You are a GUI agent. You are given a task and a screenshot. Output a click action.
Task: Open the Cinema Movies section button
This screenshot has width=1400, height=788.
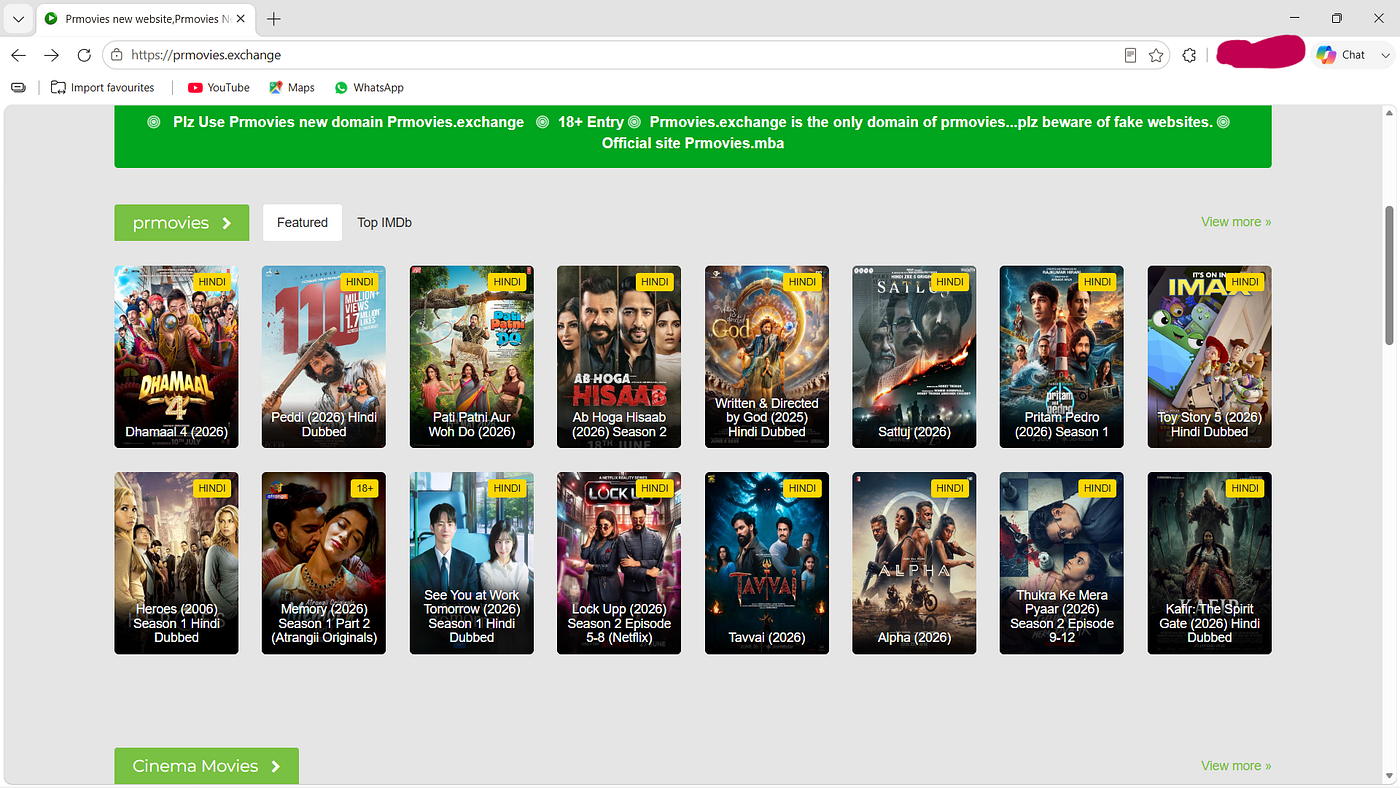[206, 766]
